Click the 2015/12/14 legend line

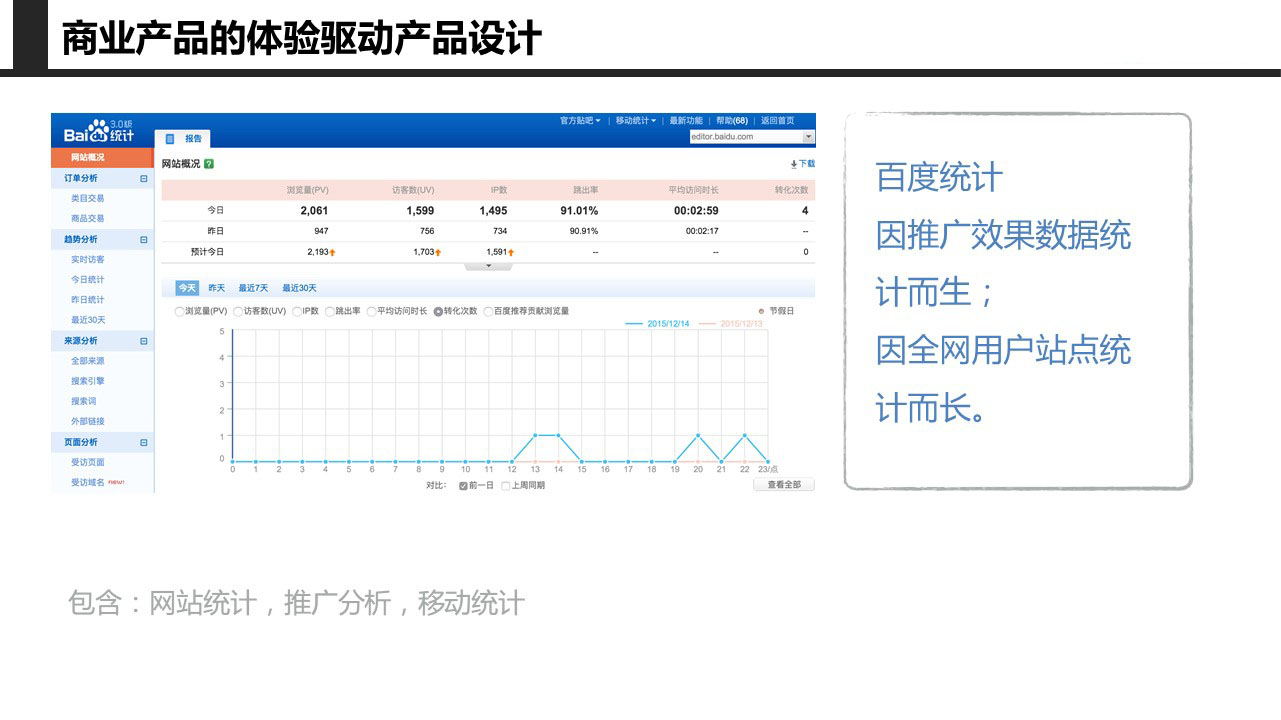coord(634,324)
